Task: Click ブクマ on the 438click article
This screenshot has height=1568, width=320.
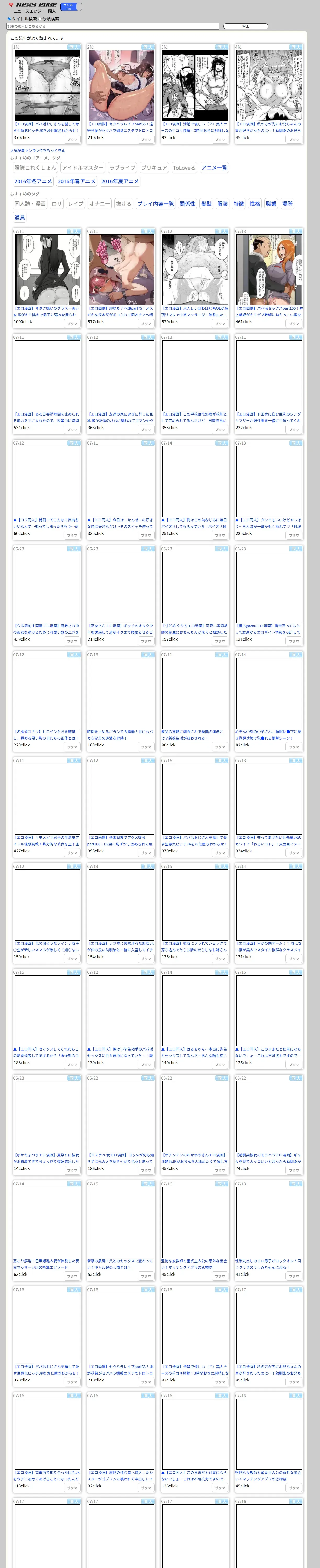Action: (72, 642)
